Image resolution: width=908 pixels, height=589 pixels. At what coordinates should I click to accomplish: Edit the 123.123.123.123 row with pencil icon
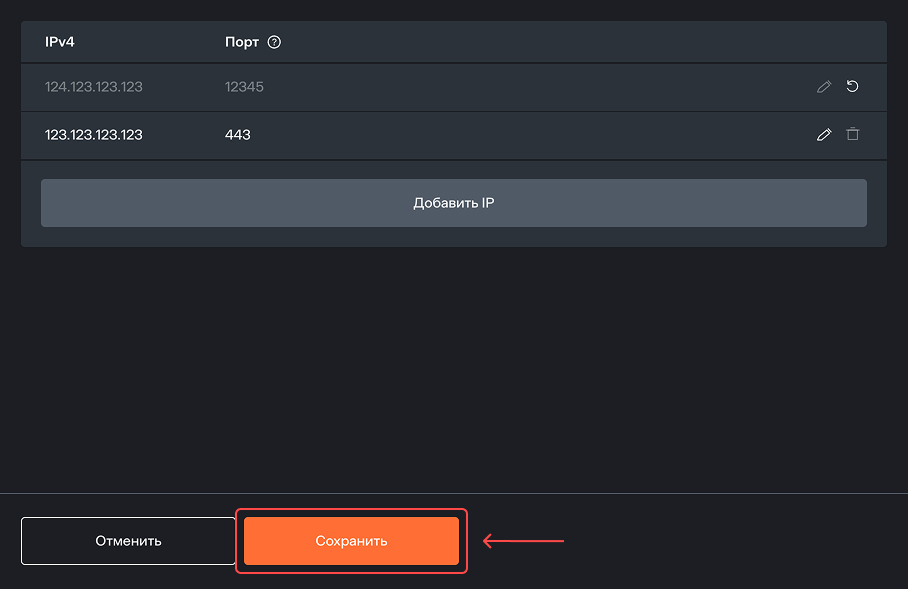[824, 134]
